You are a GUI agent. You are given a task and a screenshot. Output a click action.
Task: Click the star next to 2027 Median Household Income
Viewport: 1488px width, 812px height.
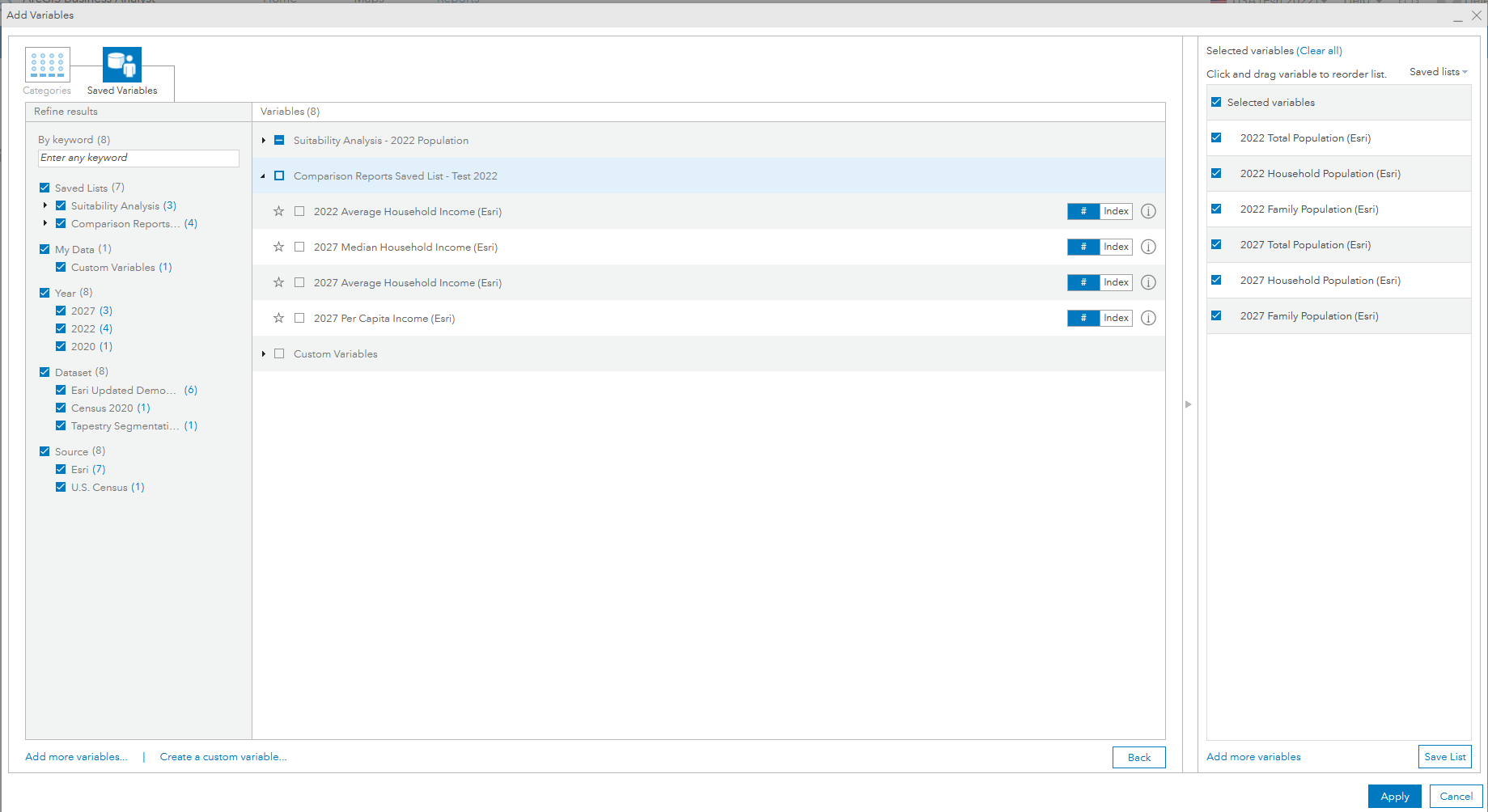pyautogui.click(x=278, y=247)
